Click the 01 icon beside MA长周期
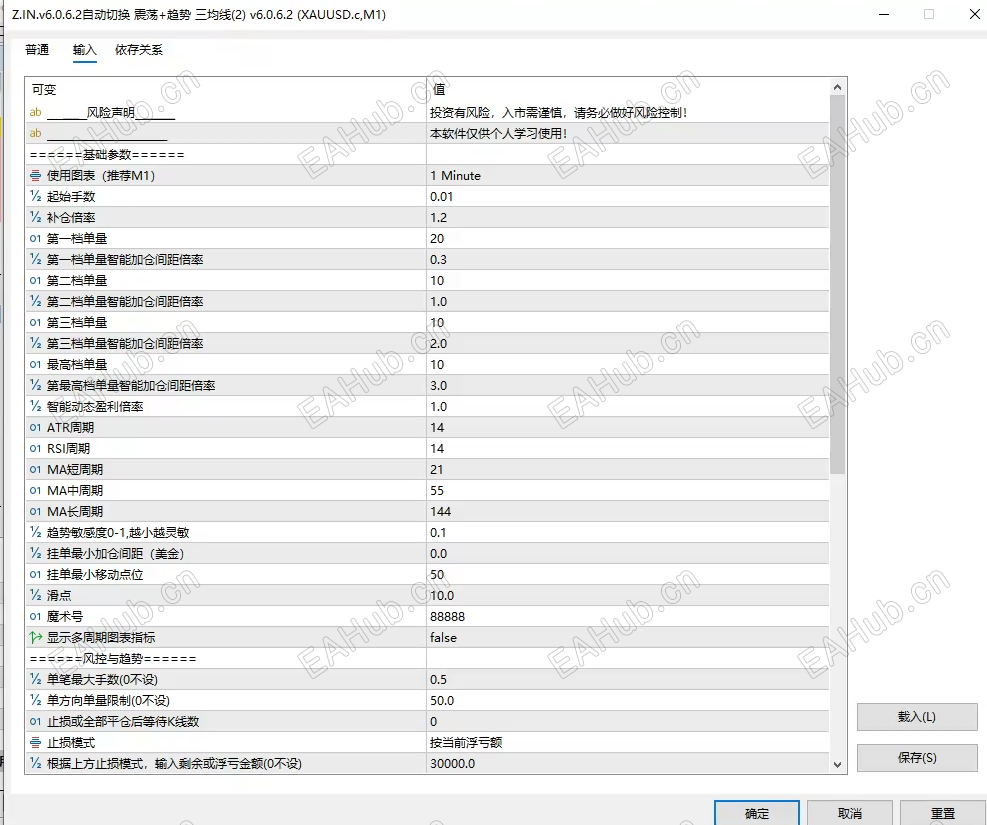The height and width of the screenshot is (825, 987). coord(35,511)
